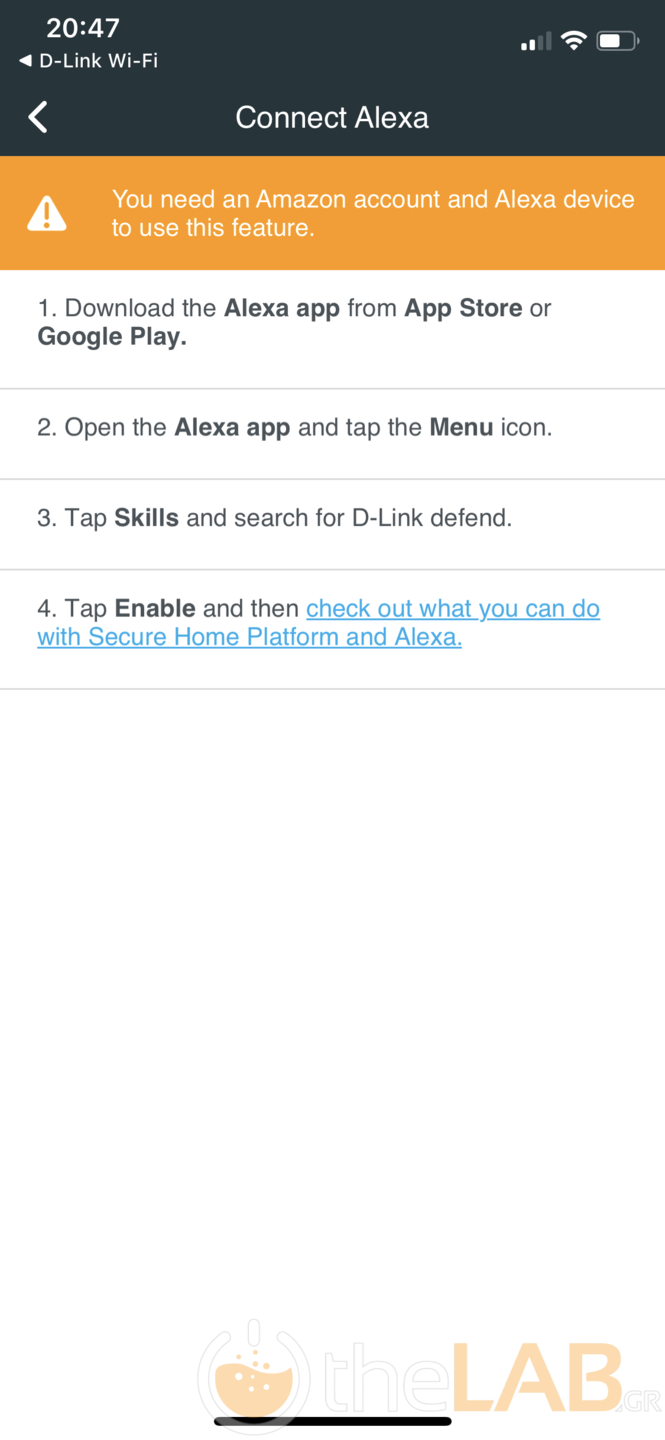
Task: Select the bold App Store text
Action: [x=463, y=308]
